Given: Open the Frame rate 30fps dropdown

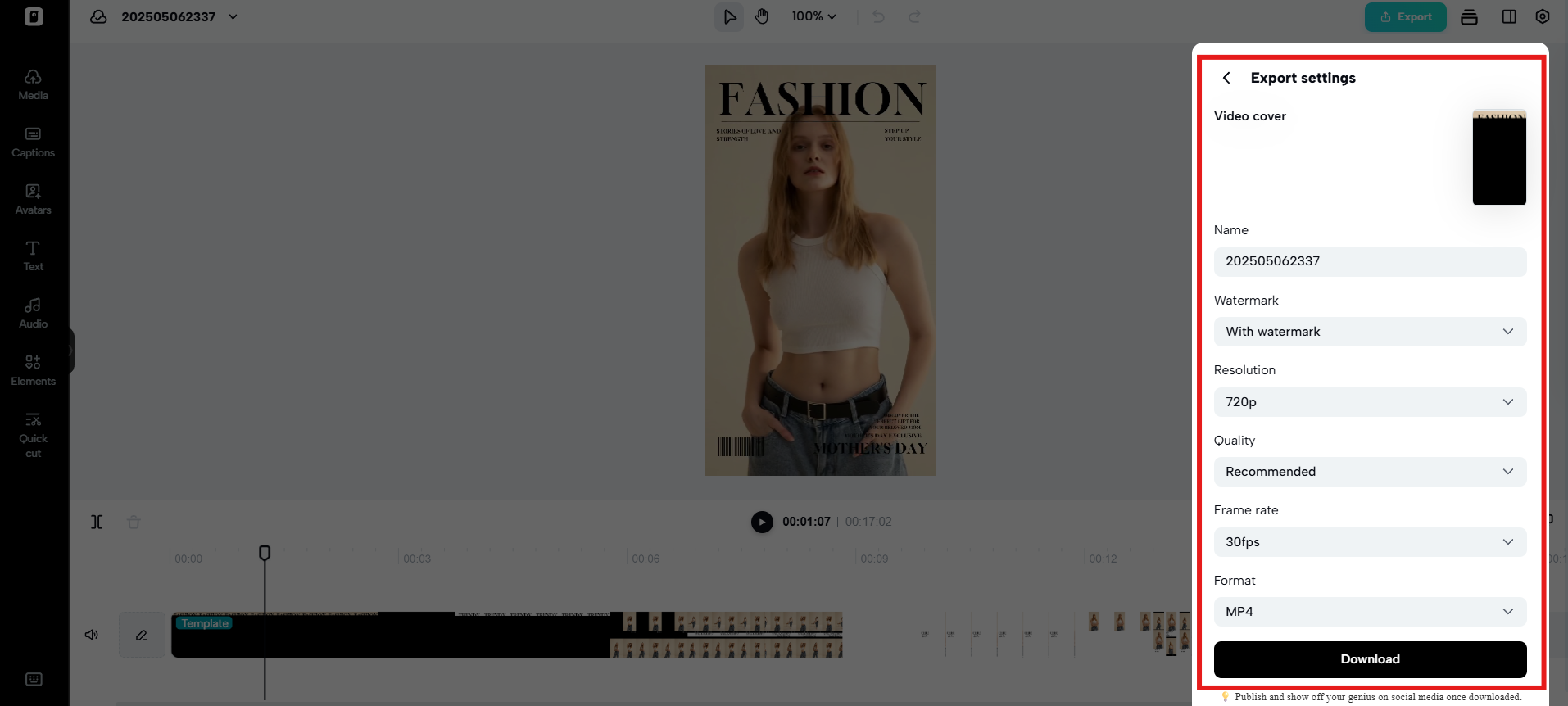Looking at the screenshot, I should coord(1370,542).
